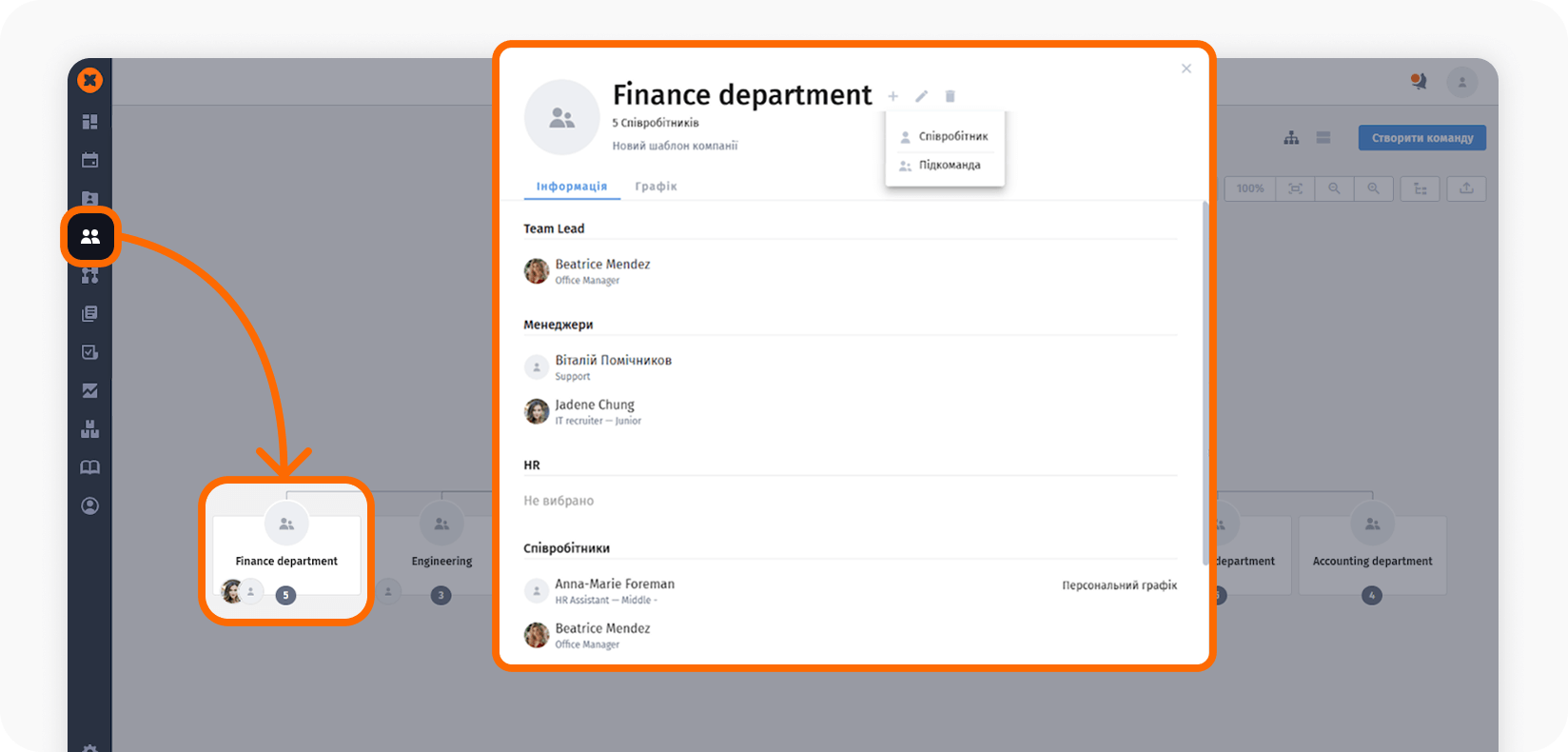Open the dashboard icon in sidebar
Viewport: 1568px width, 752px height.
(x=90, y=122)
